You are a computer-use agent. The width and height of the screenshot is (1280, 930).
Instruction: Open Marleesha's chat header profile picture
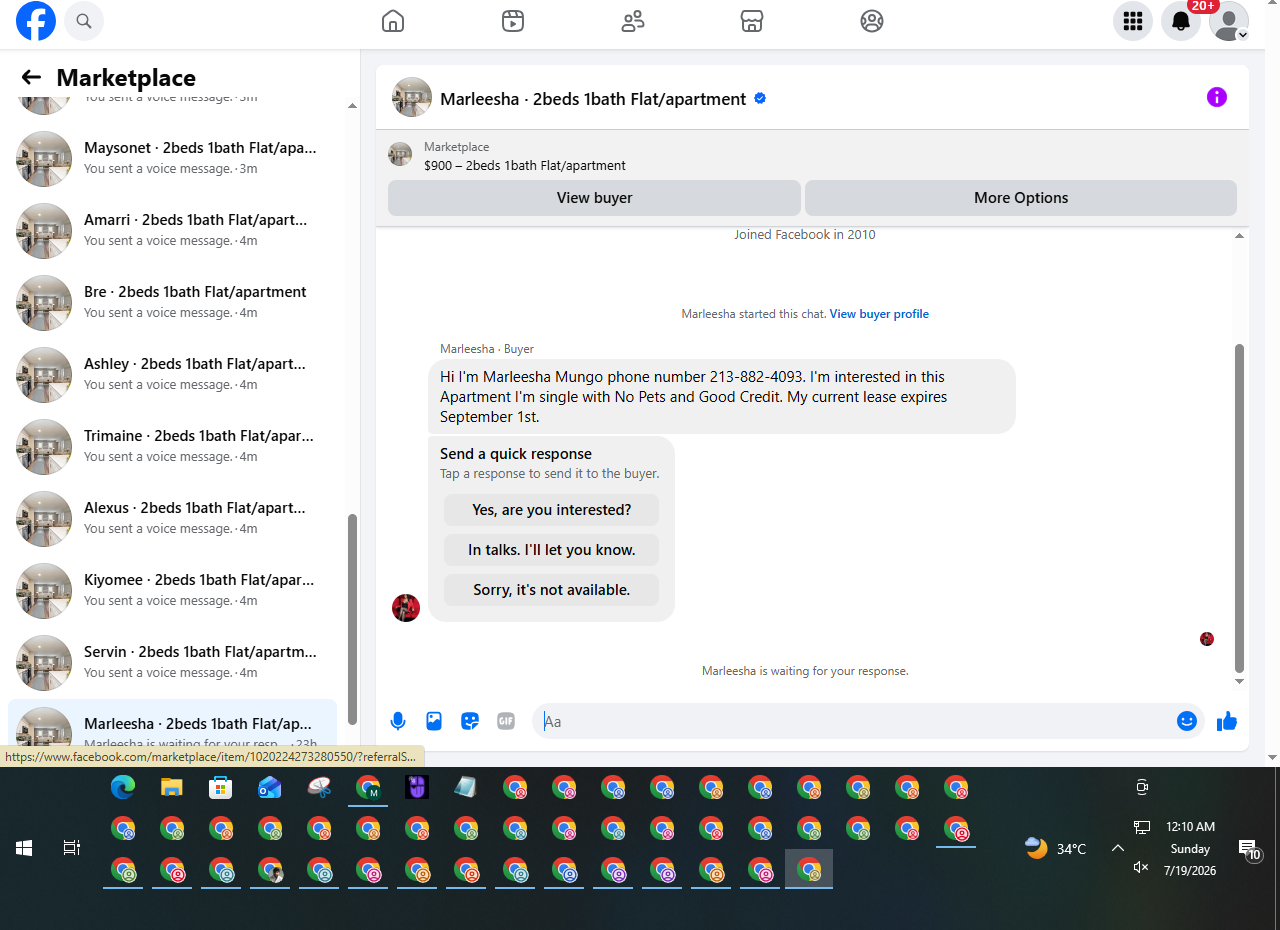click(412, 97)
